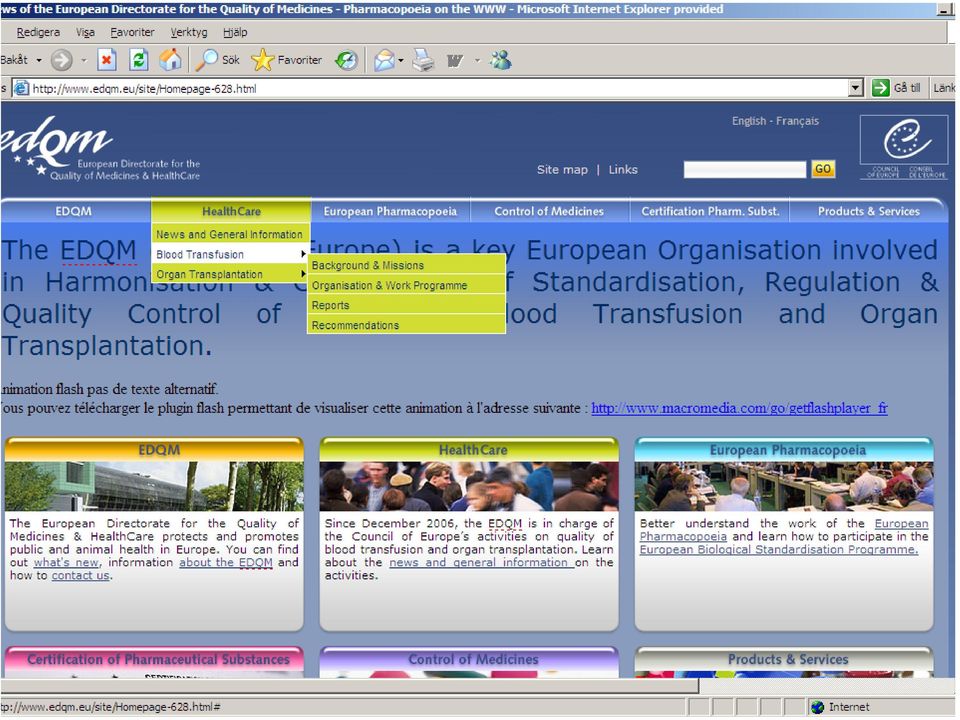The height and width of the screenshot is (720, 960).
Task: Choose Organisation & Work Programme submenu item
Action: 407,285
